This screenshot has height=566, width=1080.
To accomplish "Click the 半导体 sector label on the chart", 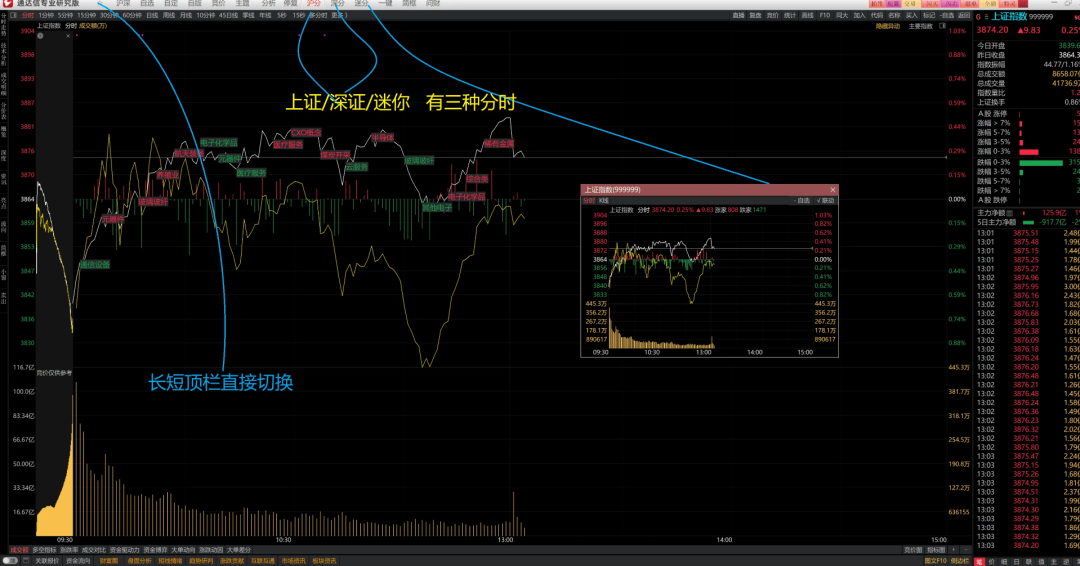I will [x=383, y=138].
